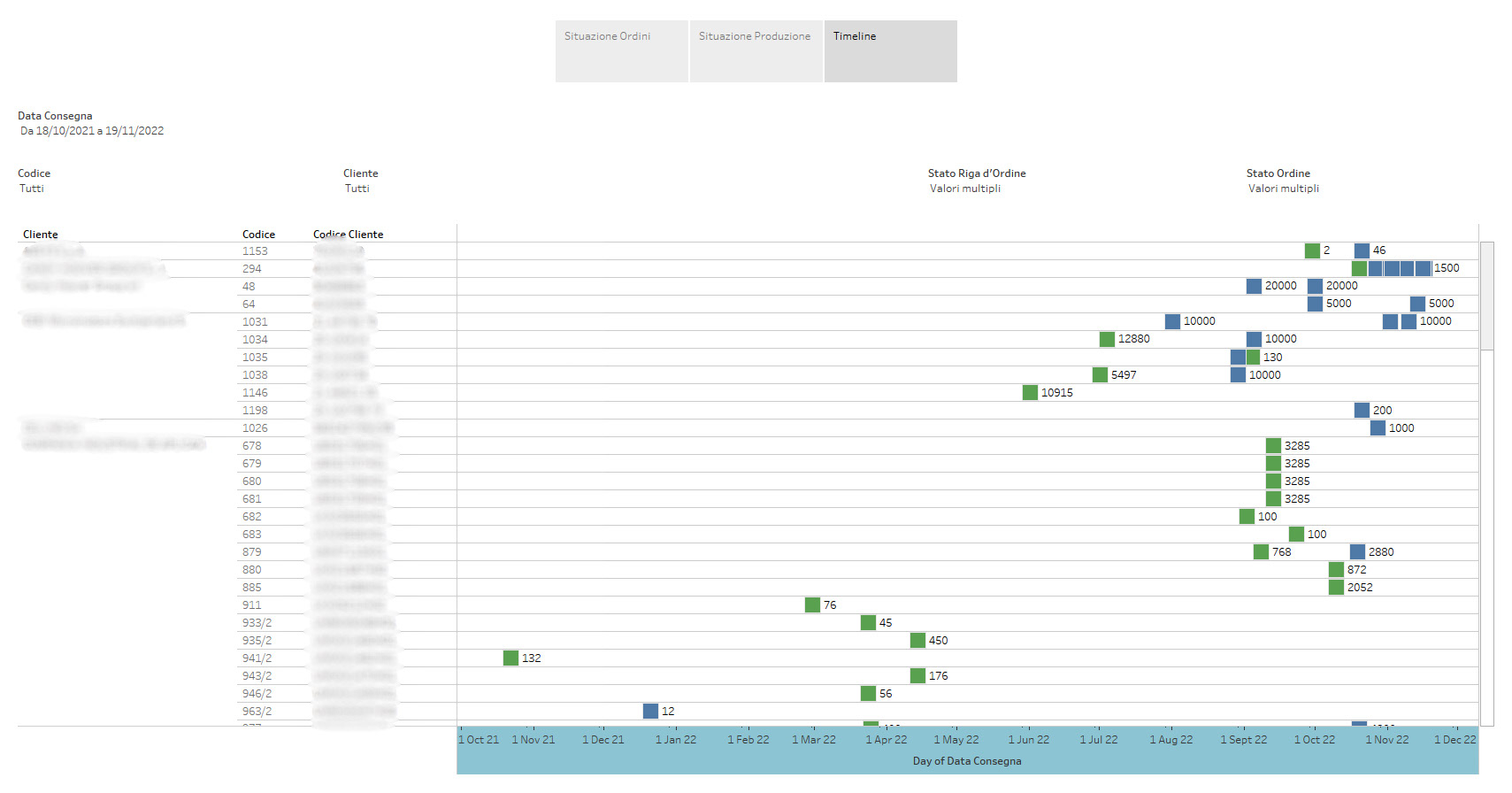Switch to the Situazione Produzione tab

(x=756, y=51)
